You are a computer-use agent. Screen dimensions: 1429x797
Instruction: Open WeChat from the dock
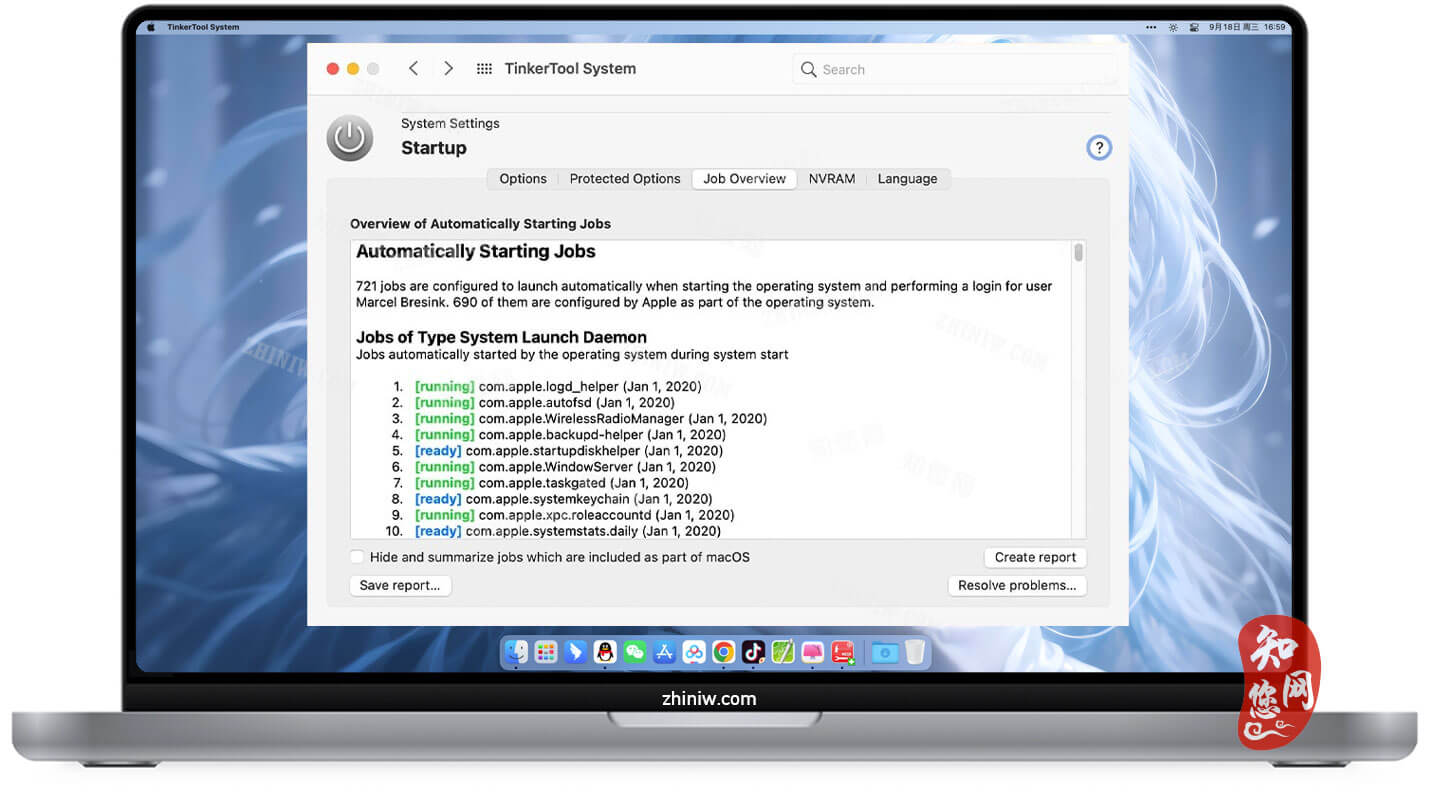pos(634,652)
